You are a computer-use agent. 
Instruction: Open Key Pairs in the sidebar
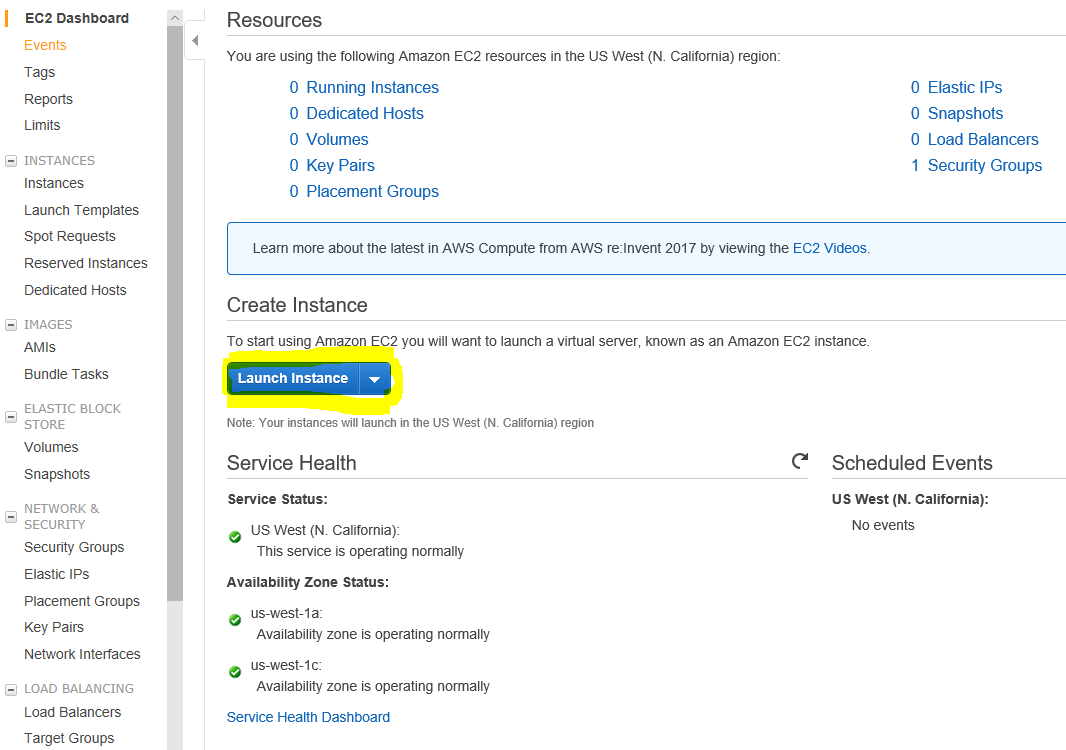click(x=54, y=628)
